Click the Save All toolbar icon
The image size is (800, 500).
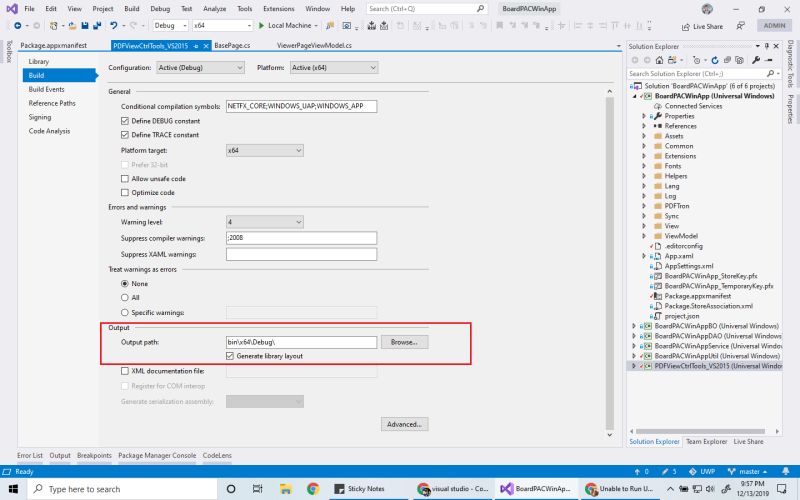click(x=96, y=26)
